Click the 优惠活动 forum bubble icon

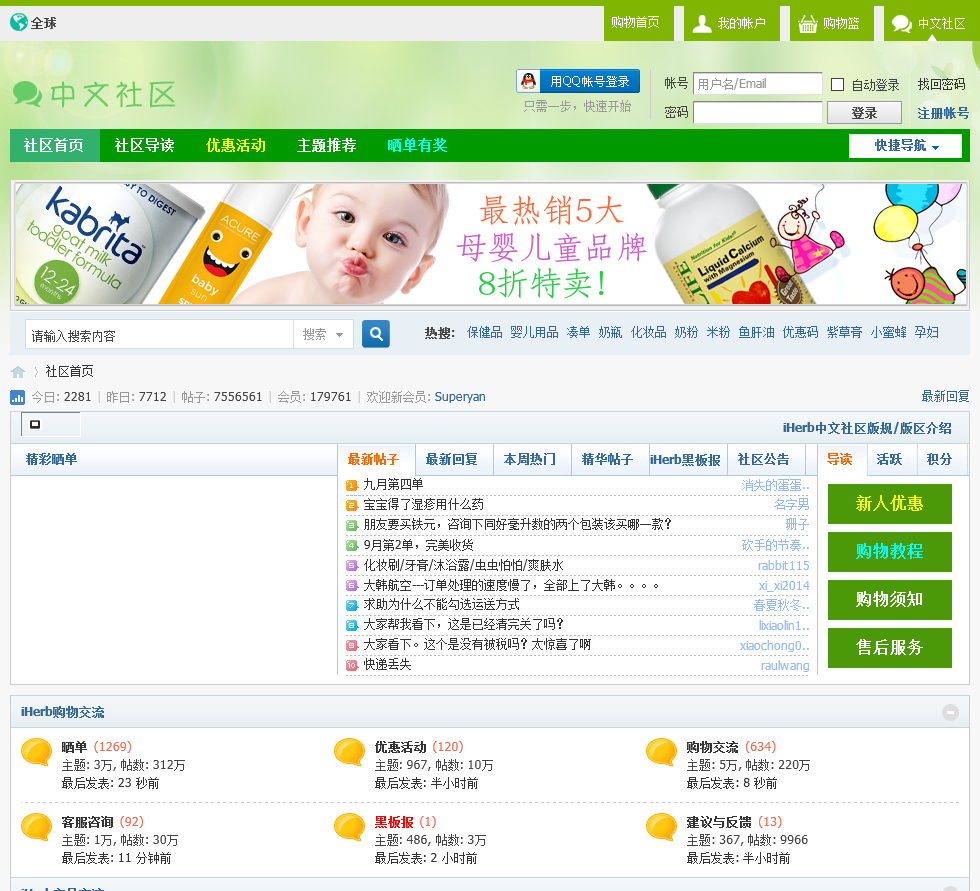[x=349, y=752]
